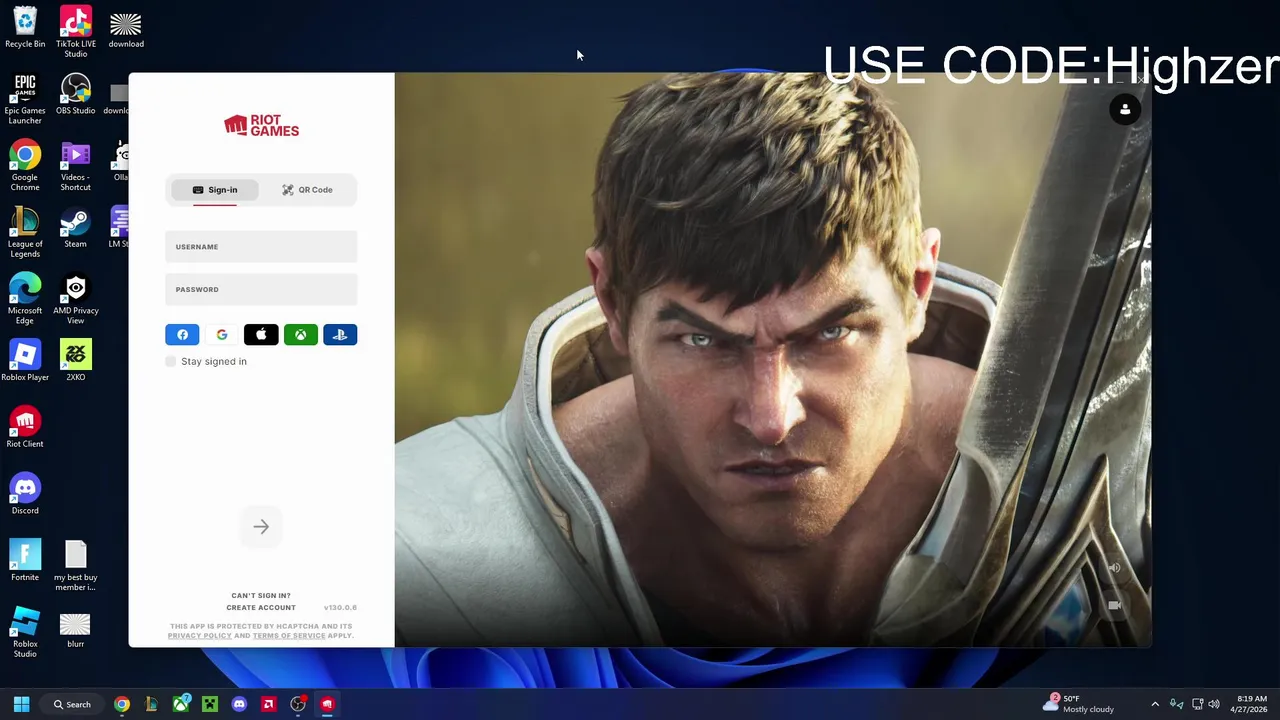Open the network tray icon
The width and height of the screenshot is (1280, 720).
pos(1197,704)
